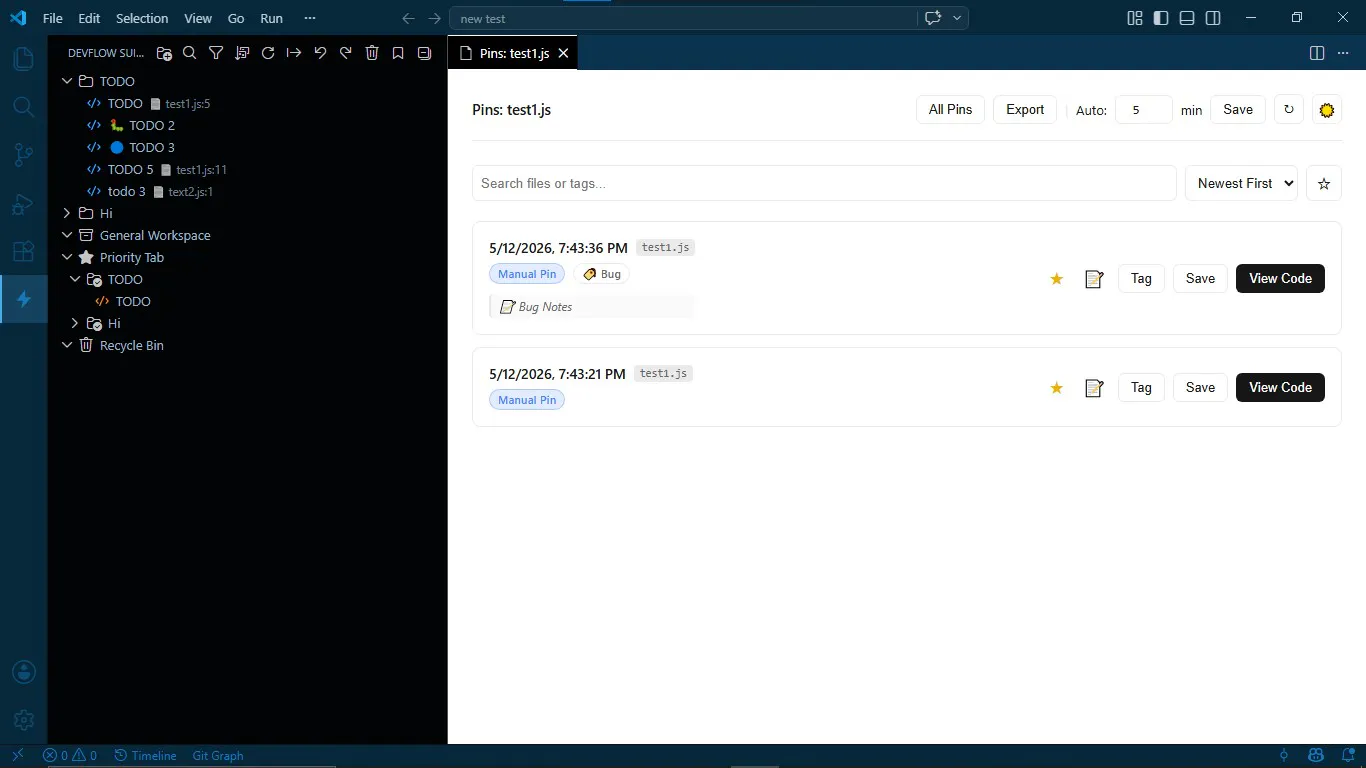This screenshot has width=1366, height=768.
Task: Open the View menu
Action: click(198, 18)
